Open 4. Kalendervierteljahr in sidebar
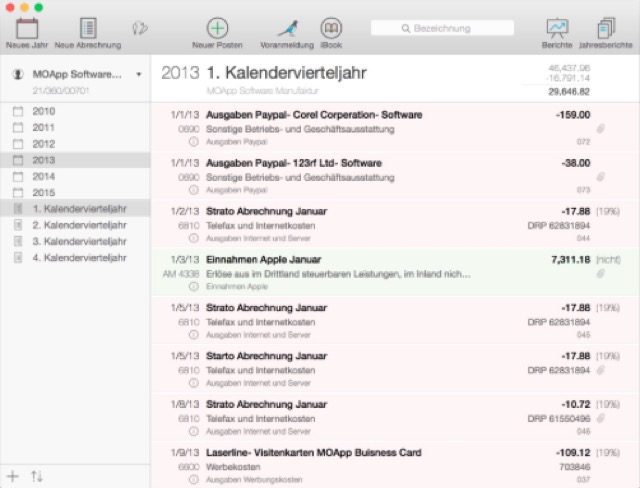Screen dimensions: 640x488 79,257
